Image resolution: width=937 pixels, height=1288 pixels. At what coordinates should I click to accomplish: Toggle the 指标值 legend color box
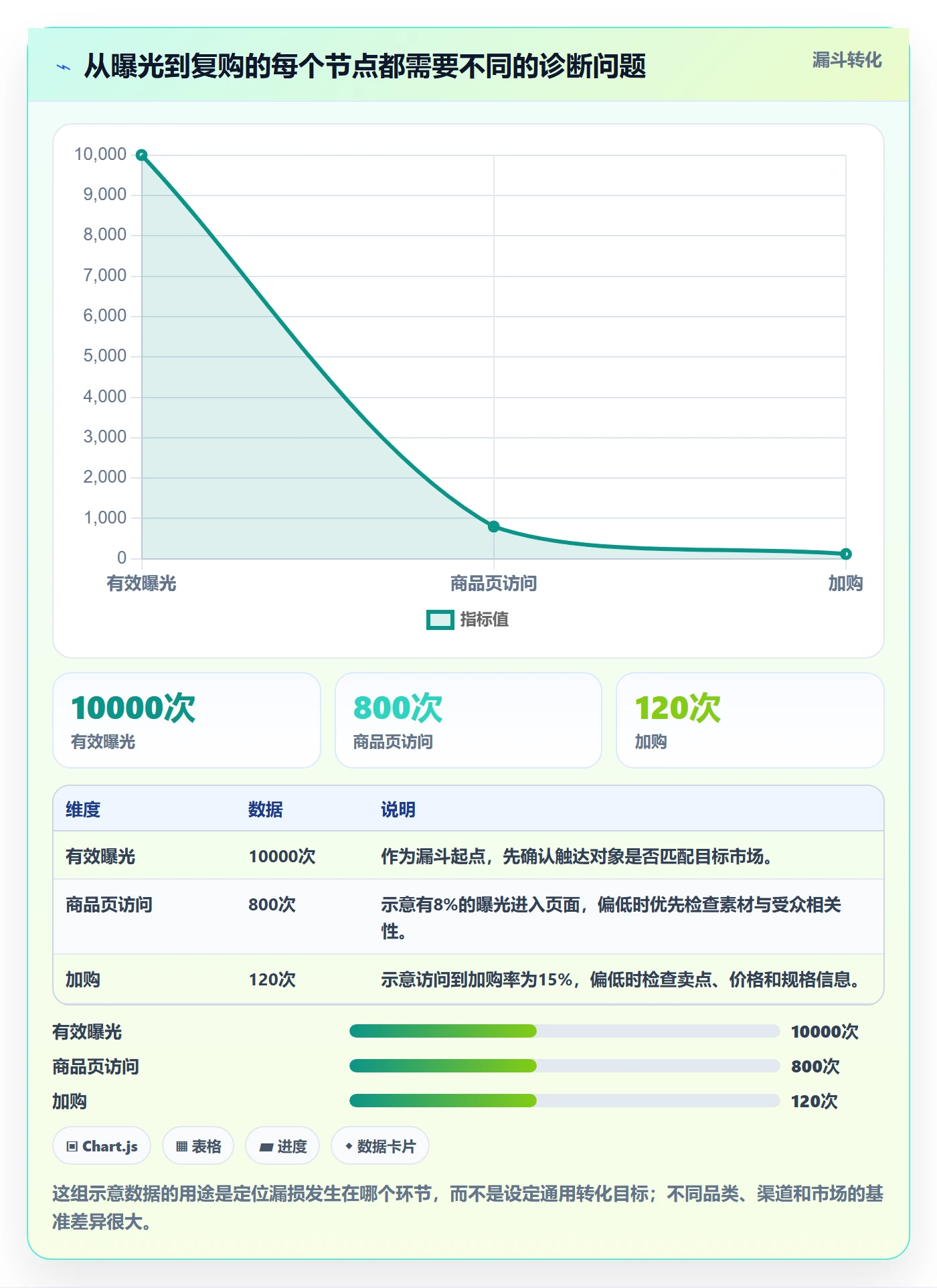(440, 620)
